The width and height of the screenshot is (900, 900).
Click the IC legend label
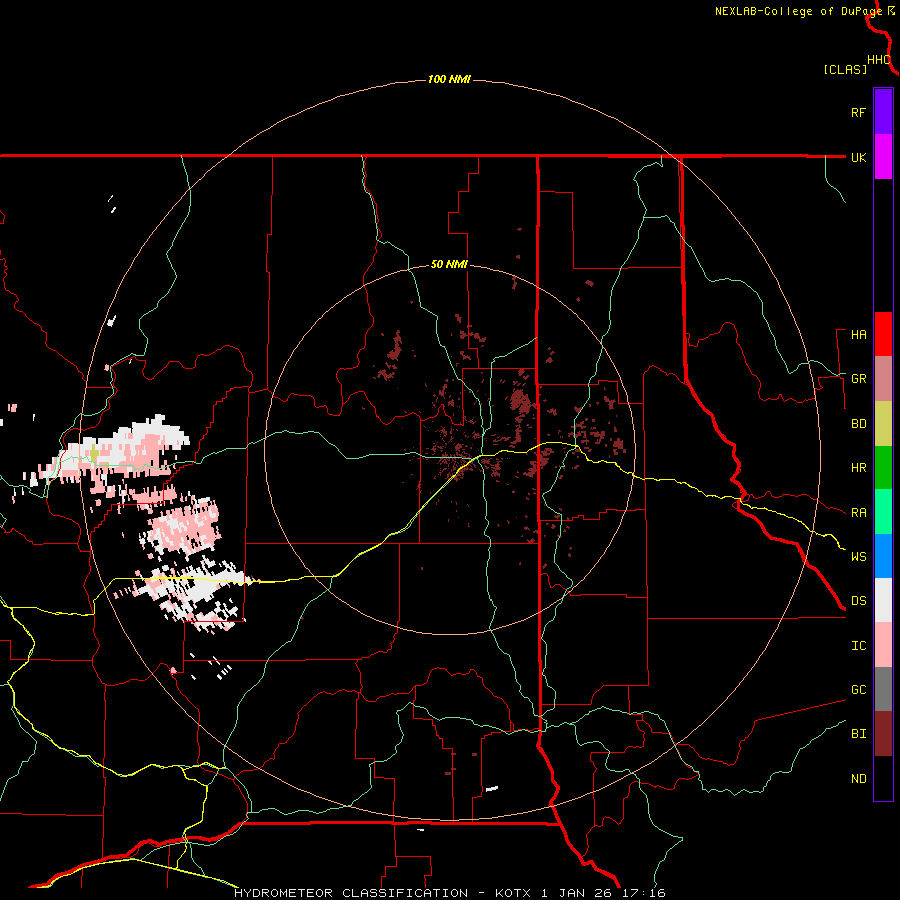pyautogui.click(x=859, y=646)
